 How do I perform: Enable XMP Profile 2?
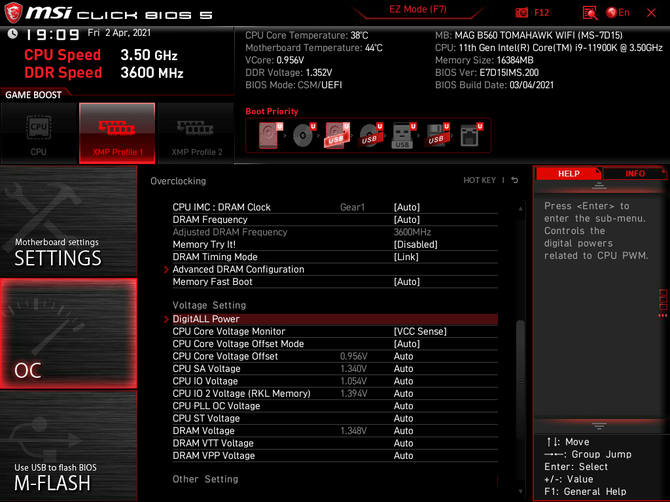pyautogui.click(x=196, y=133)
